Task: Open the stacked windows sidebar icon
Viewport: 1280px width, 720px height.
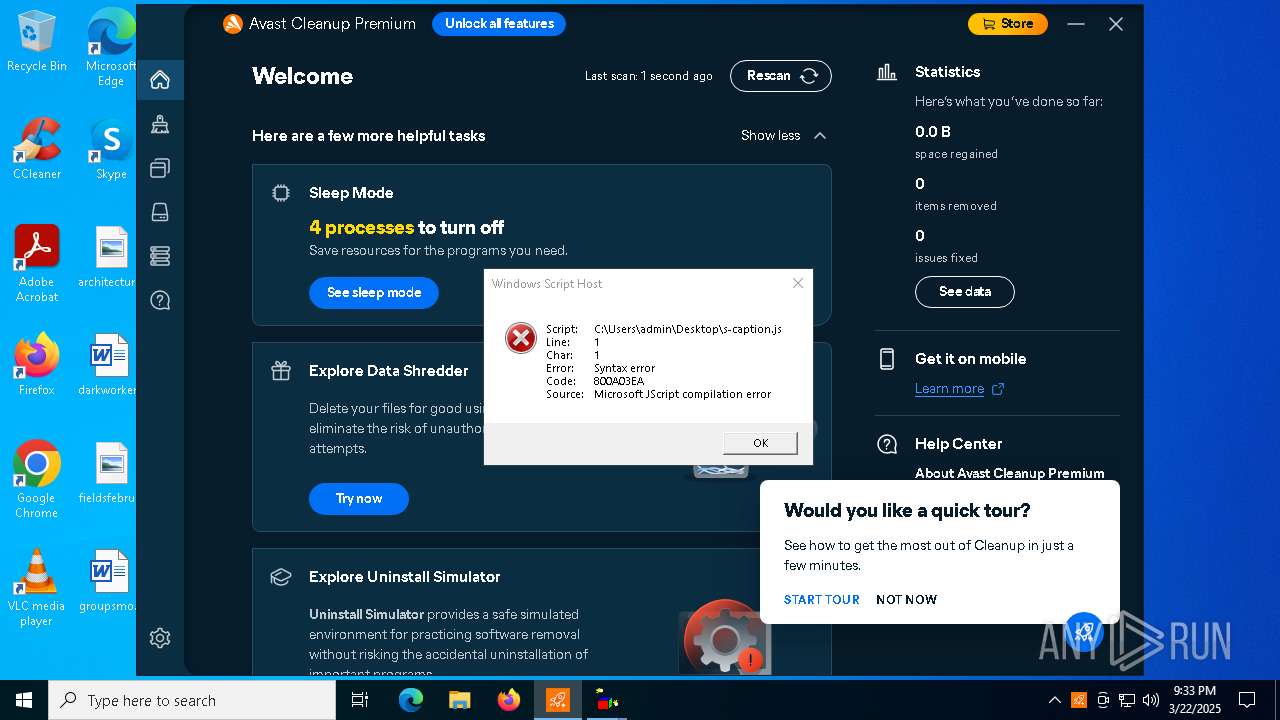Action: click(160, 168)
